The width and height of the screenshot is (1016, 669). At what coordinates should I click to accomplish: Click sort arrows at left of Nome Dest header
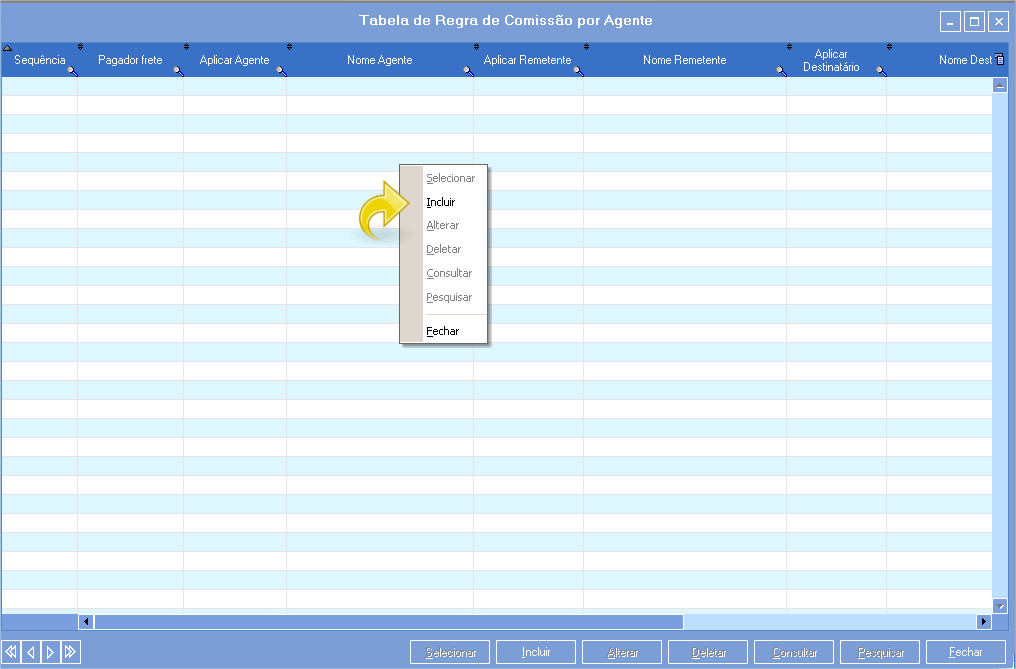click(889, 47)
